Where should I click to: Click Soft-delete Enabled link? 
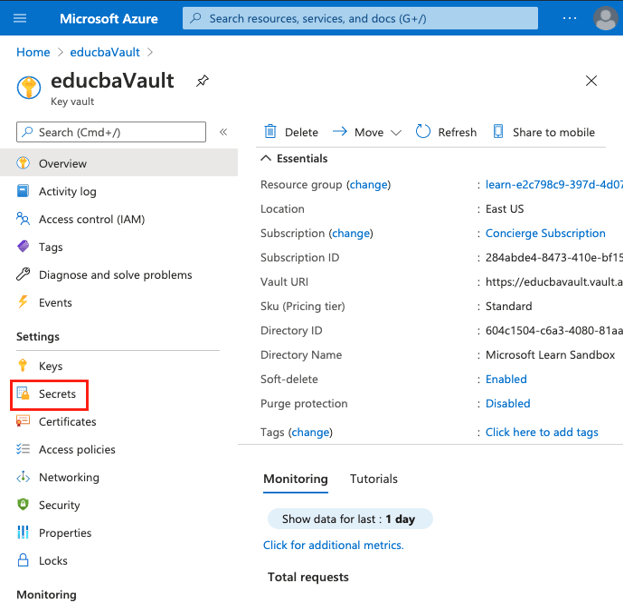506,379
